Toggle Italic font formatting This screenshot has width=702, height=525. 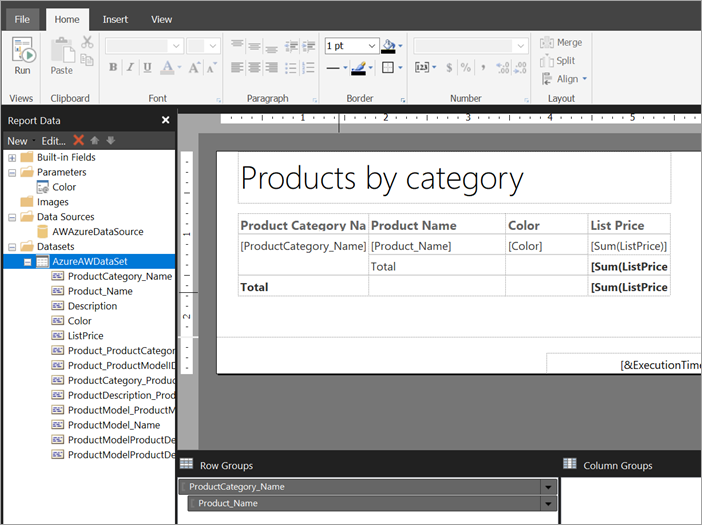point(130,68)
